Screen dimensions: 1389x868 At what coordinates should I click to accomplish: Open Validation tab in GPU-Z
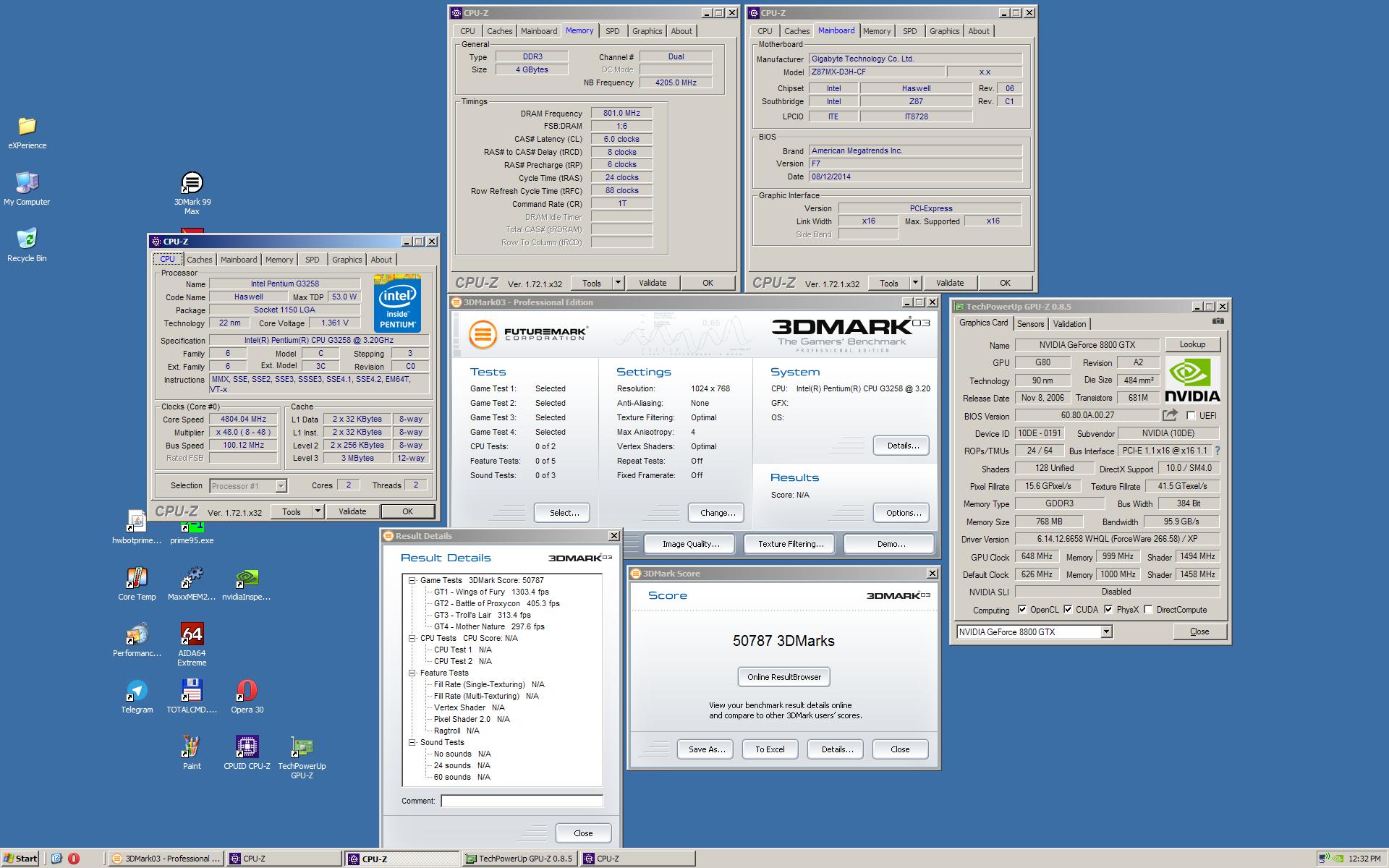[1069, 324]
